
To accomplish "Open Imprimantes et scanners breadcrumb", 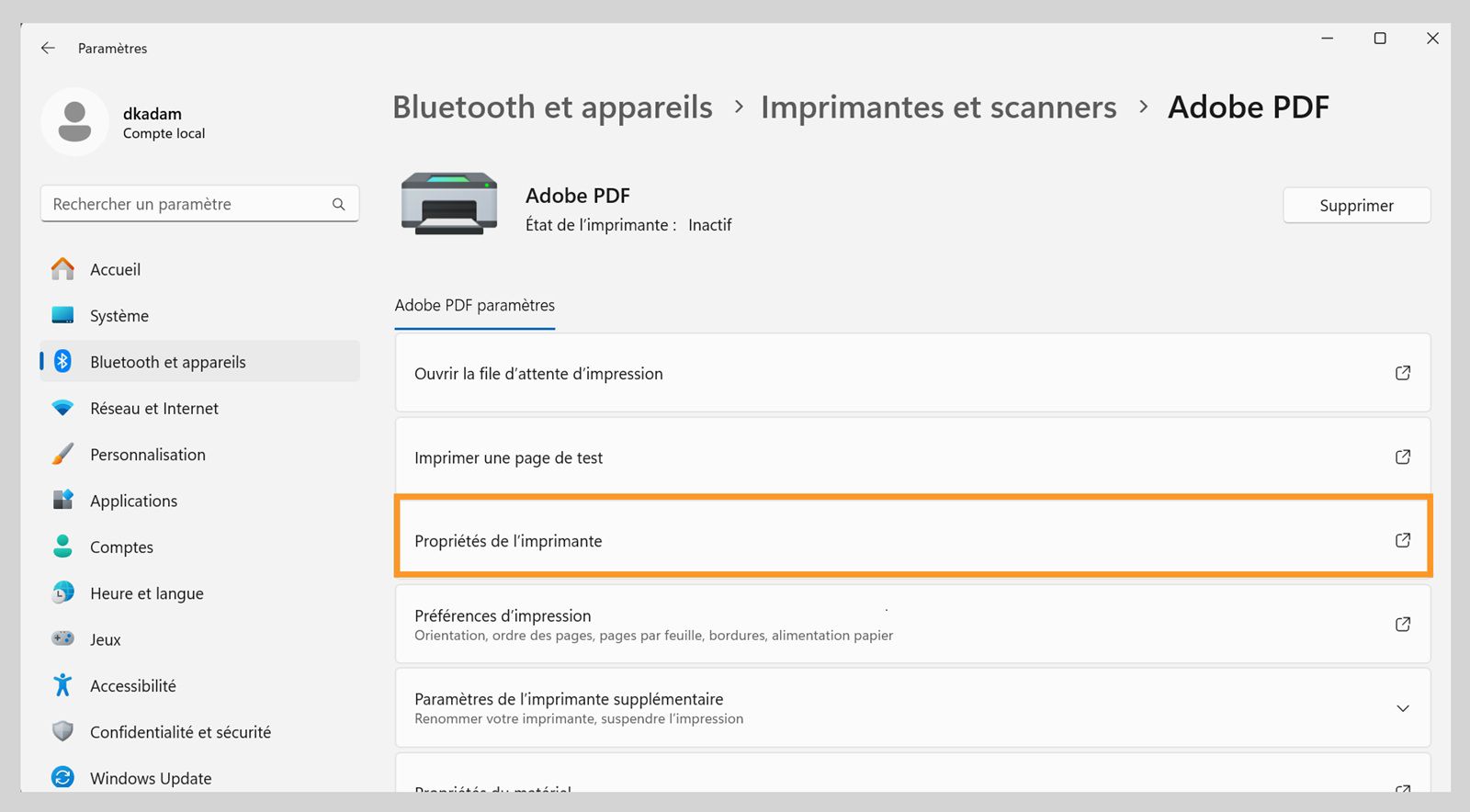I will [938, 107].
